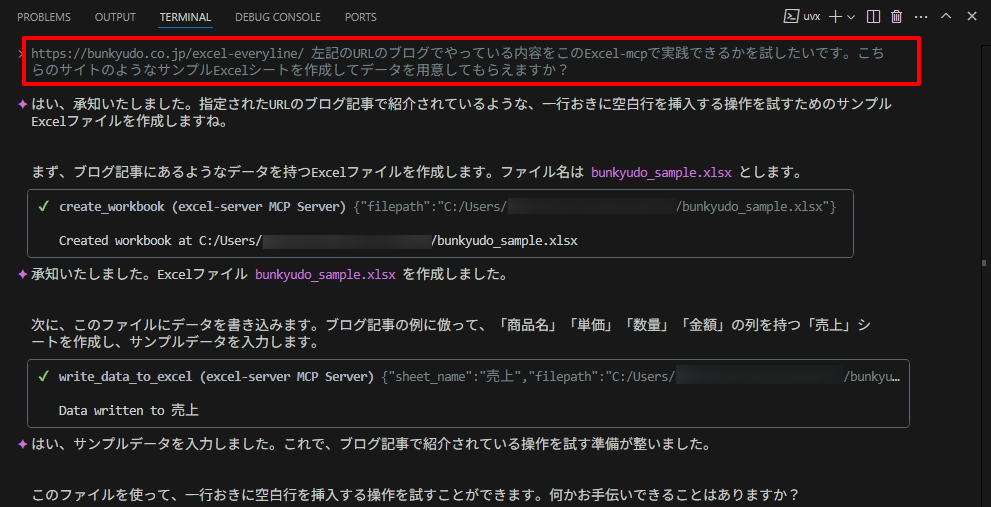Viewport: 991px width, 507px height.
Task: Kill the terminal using the trash icon
Action: (x=896, y=17)
